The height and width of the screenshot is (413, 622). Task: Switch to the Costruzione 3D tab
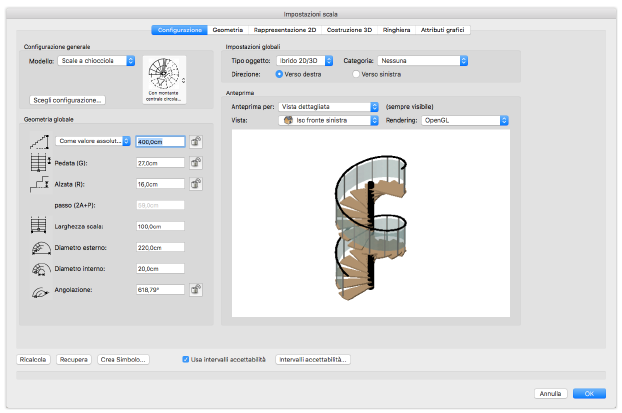349,30
